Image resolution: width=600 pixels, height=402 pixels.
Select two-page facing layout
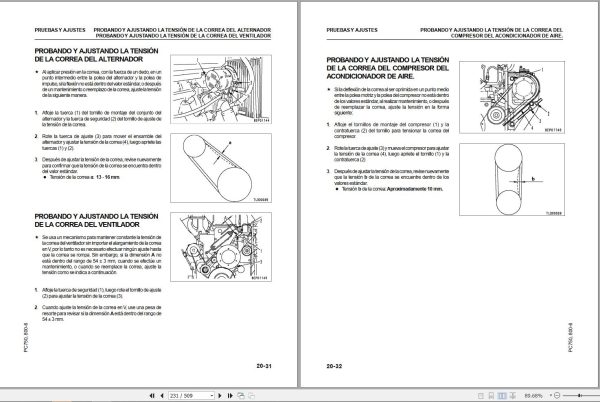click(x=502, y=395)
